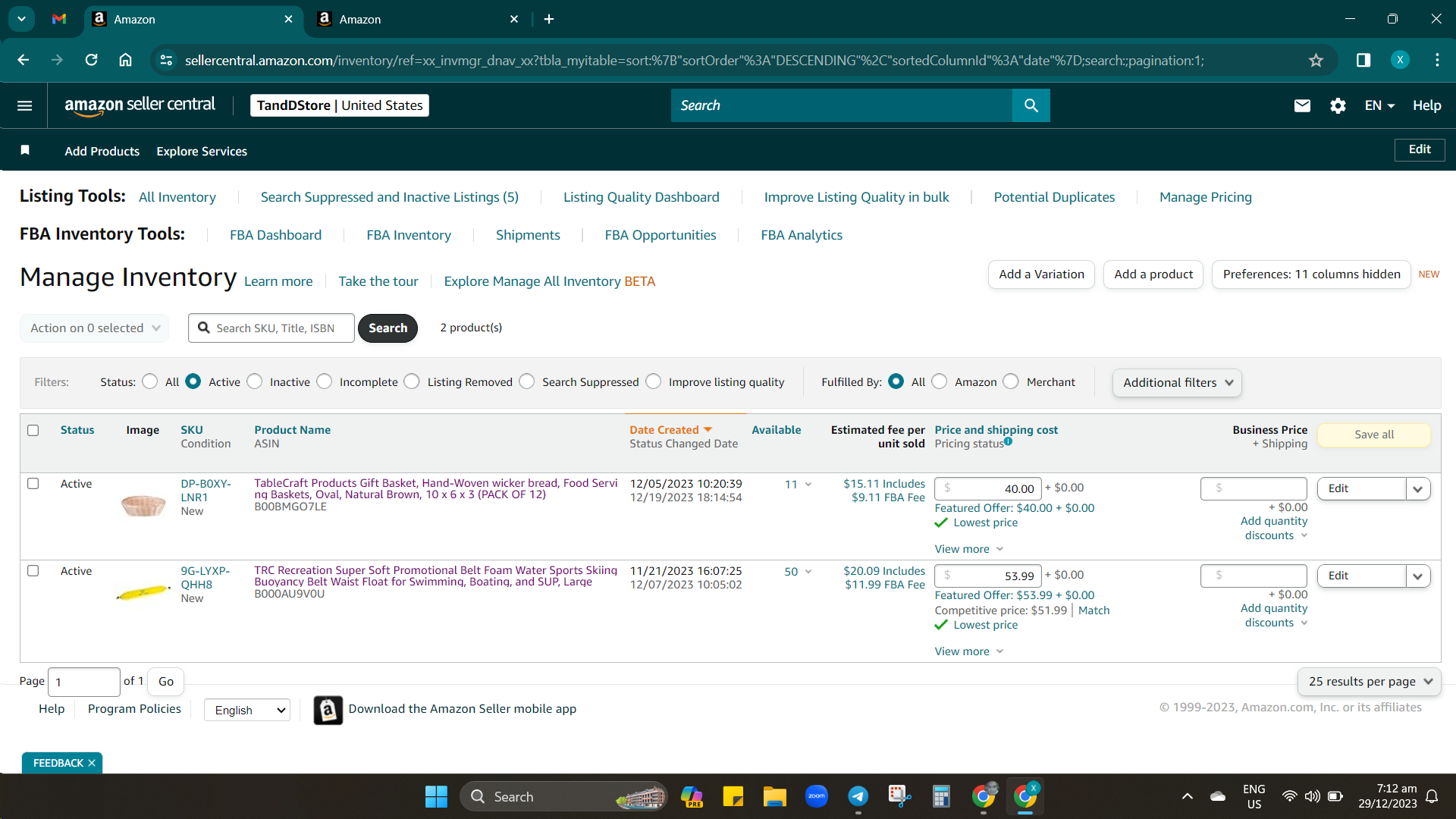Expand the Additional filters dropdown
The height and width of the screenshot is (819, 1456).
[x=1177, y=382]
